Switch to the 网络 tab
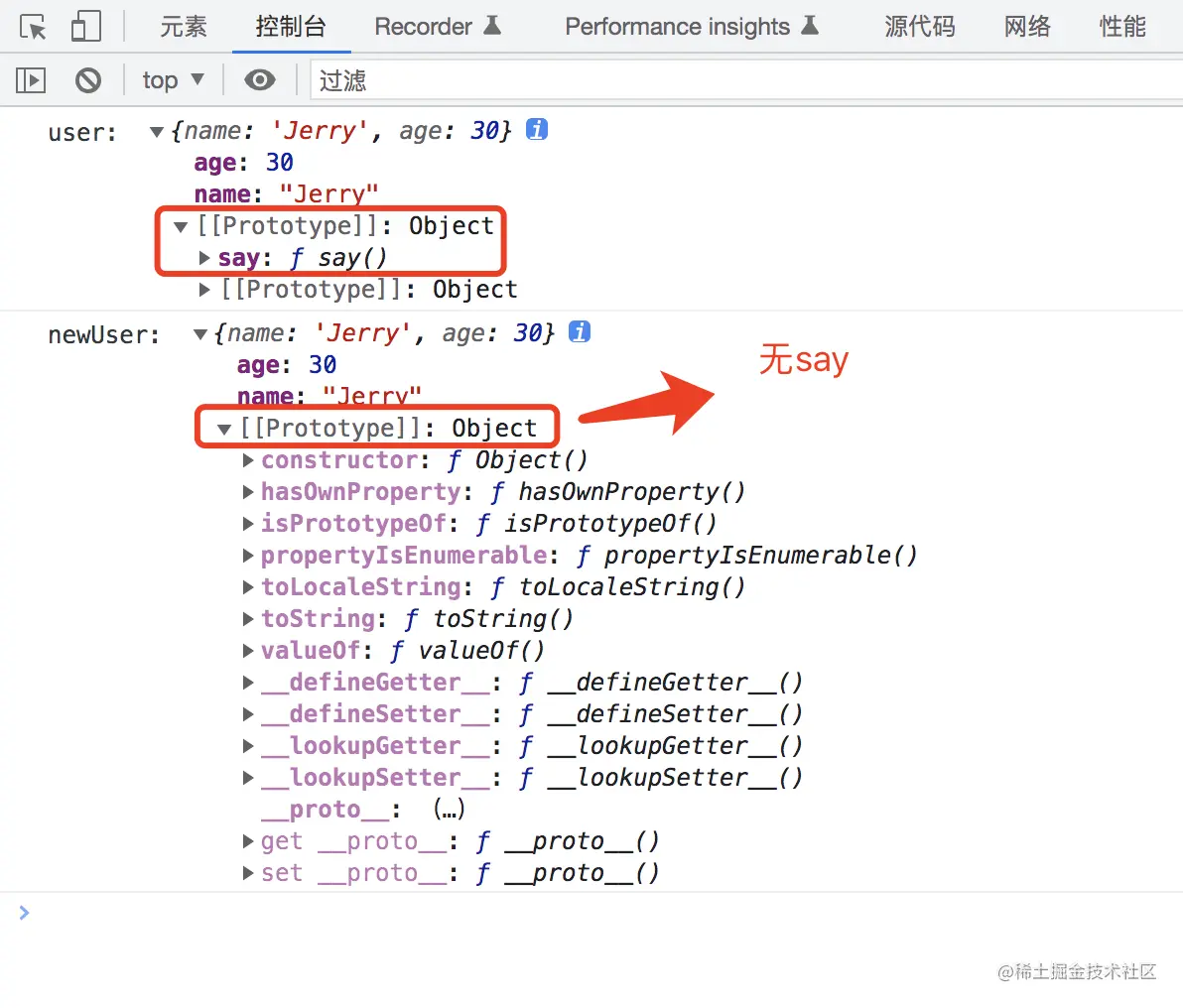The image size is (1183, 1008). (1027, 27)
